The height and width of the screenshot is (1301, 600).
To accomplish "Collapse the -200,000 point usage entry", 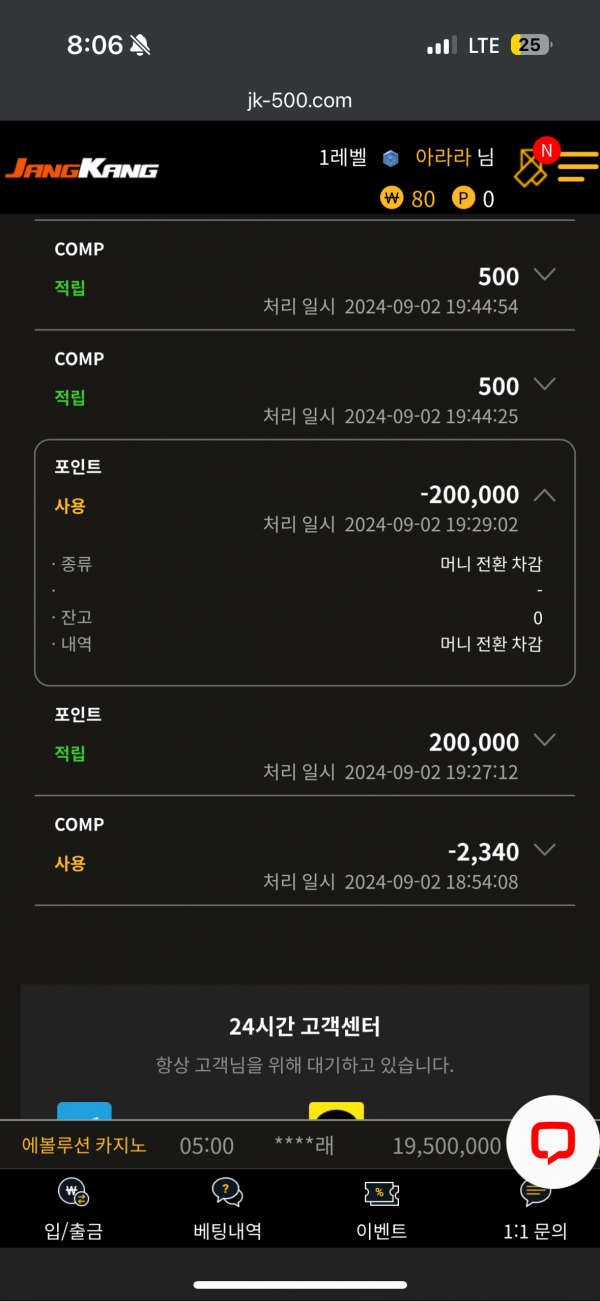I will (x=545, y=494).
